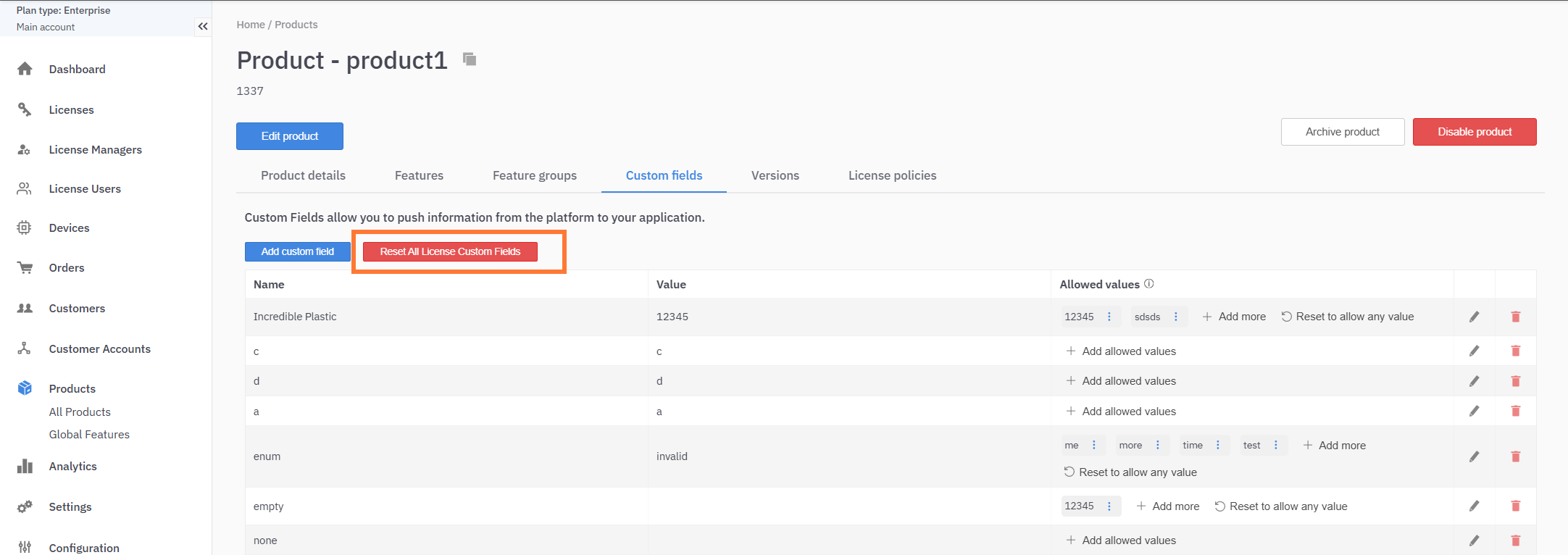
Task: Switch to the Feature groups tab
Action: click(534, 175)
